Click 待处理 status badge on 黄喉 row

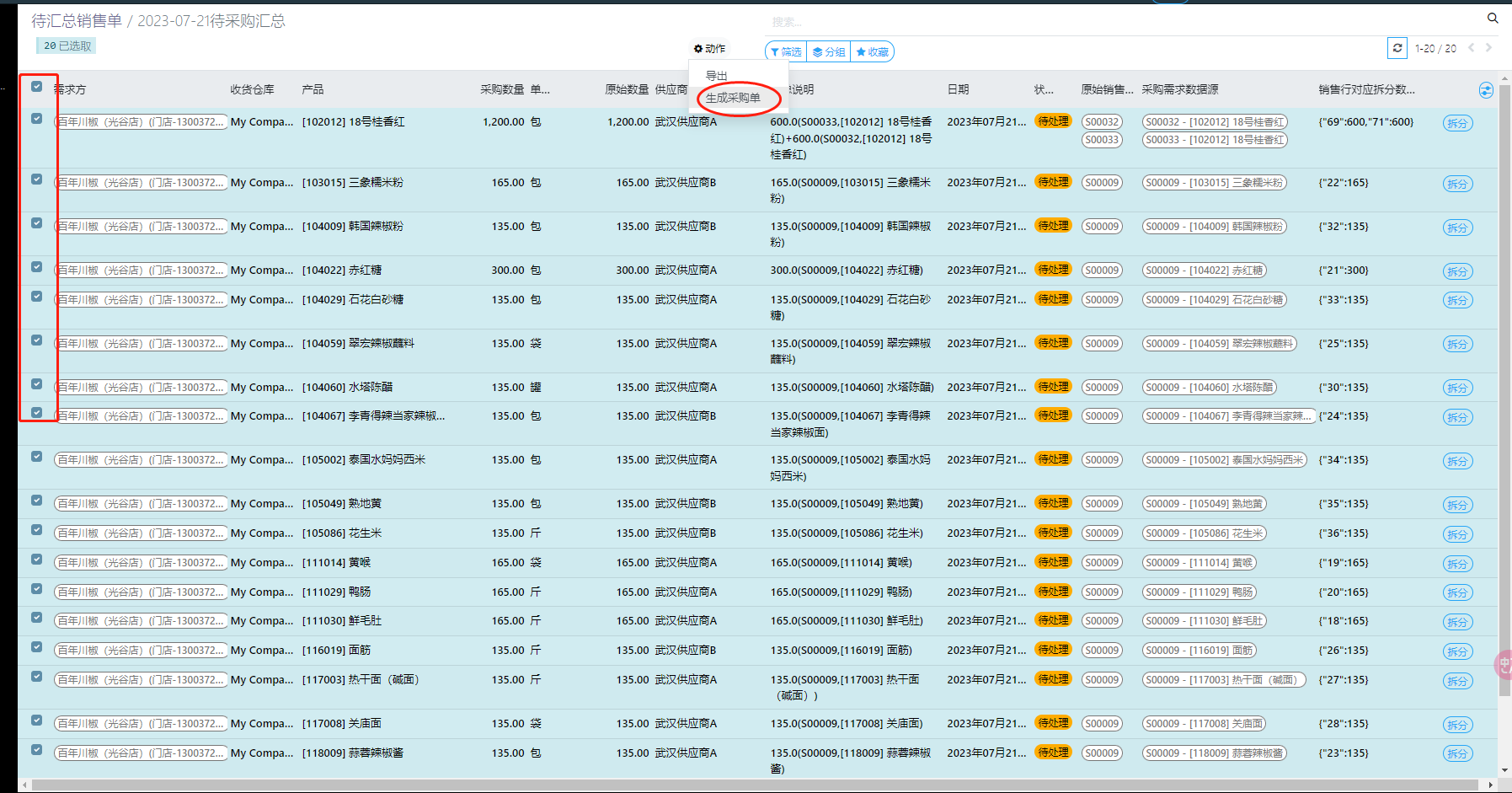click(1053, 562)
